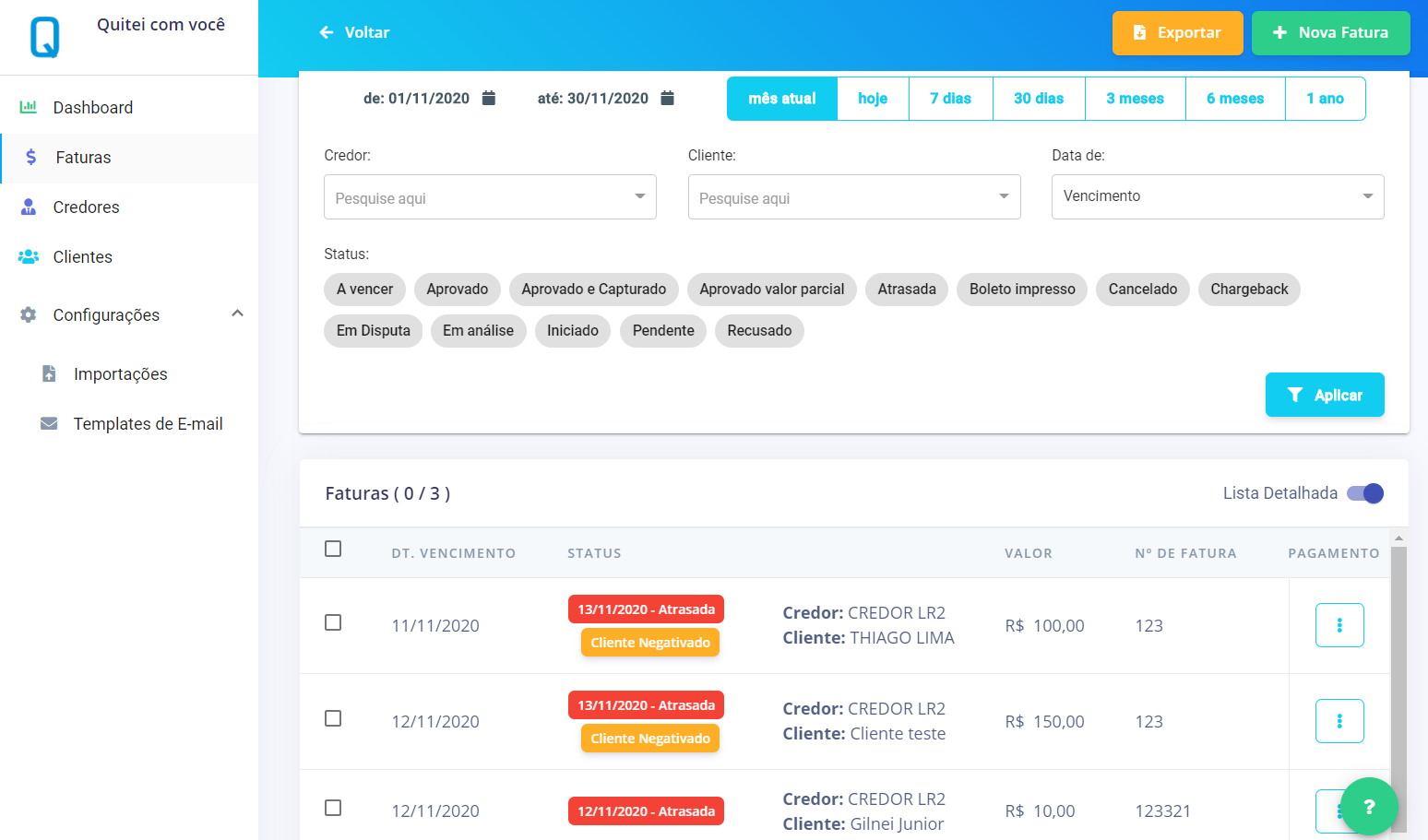This screenshot has height=840, width=1428.
Task: Click the Templates de E-mail envelope icon
Action: (49, 423)
